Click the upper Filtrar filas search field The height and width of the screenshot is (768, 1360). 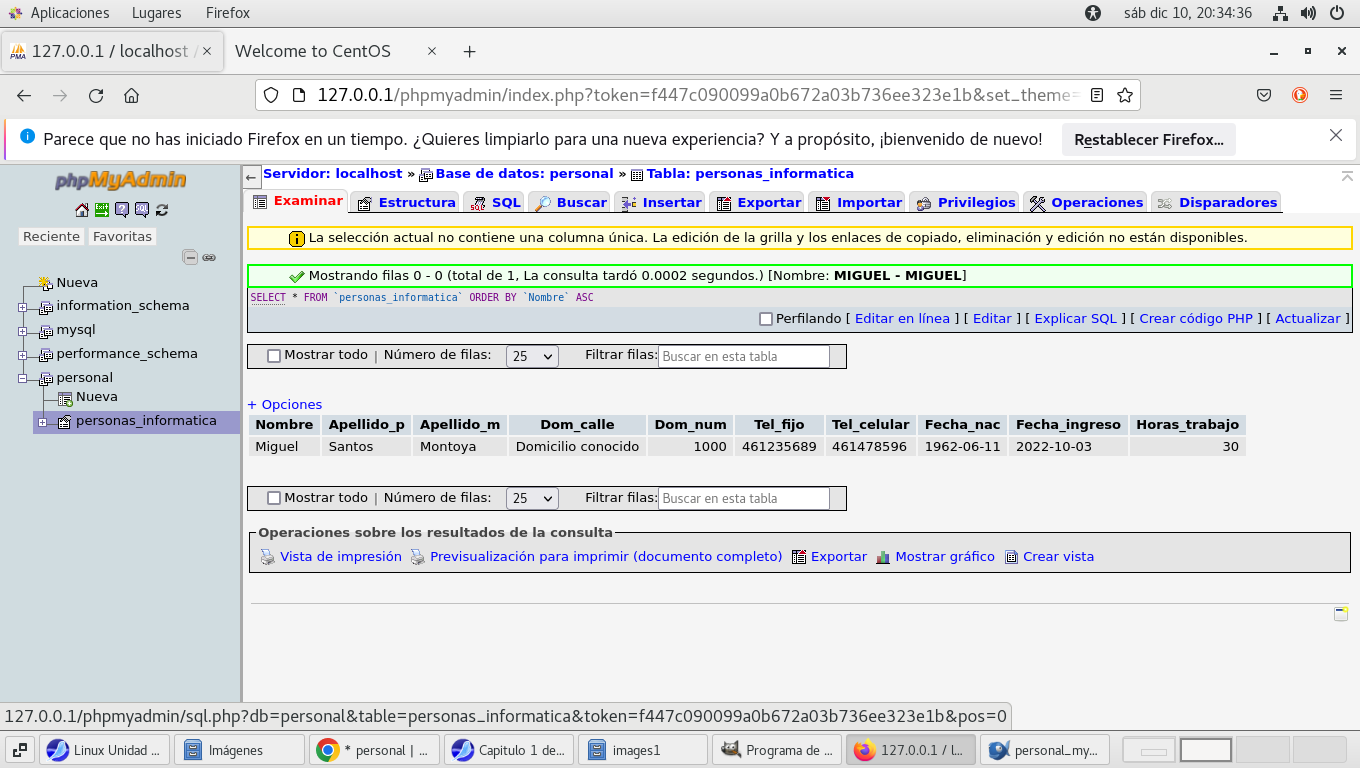[x=744, y=356]
